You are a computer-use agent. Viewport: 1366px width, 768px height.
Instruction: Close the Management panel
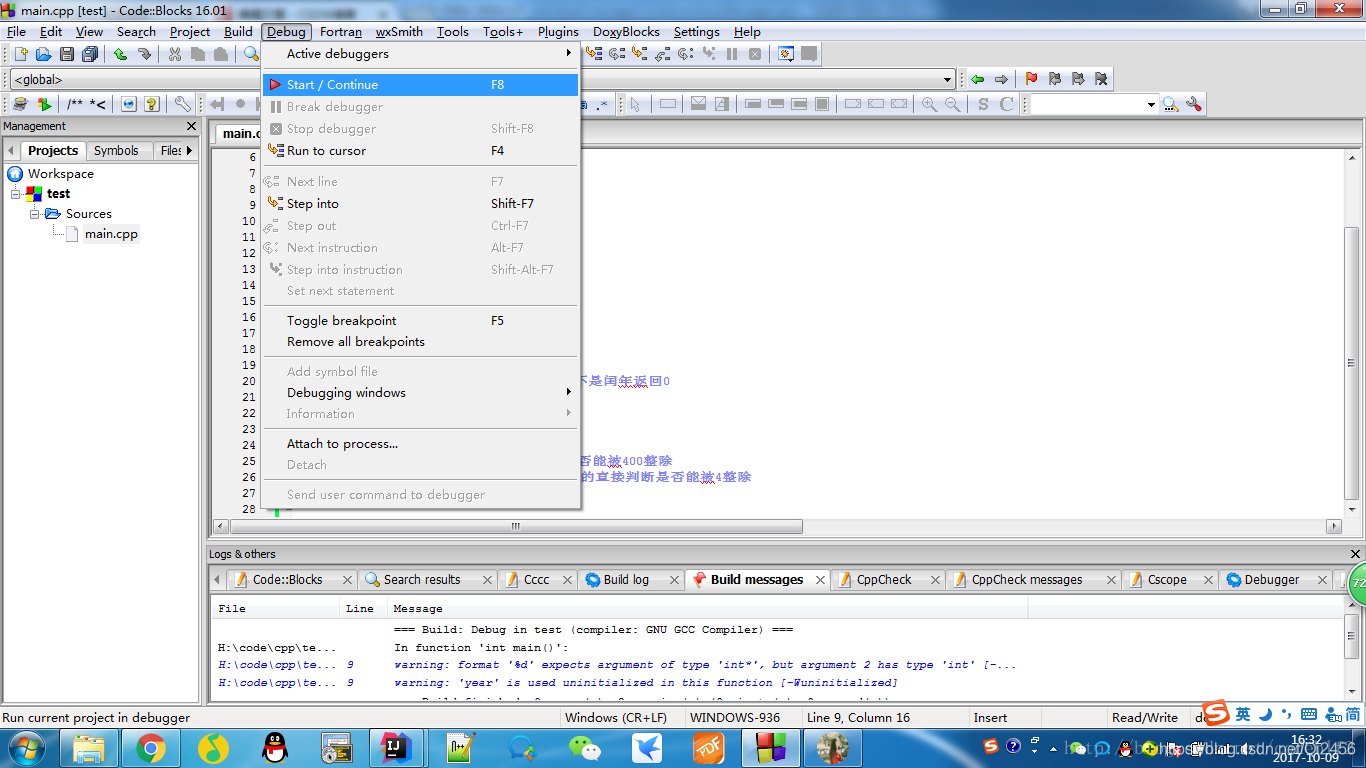192,127
